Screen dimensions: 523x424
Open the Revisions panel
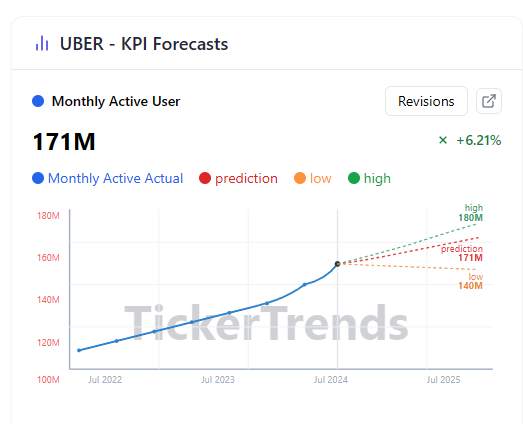(426, 101)
